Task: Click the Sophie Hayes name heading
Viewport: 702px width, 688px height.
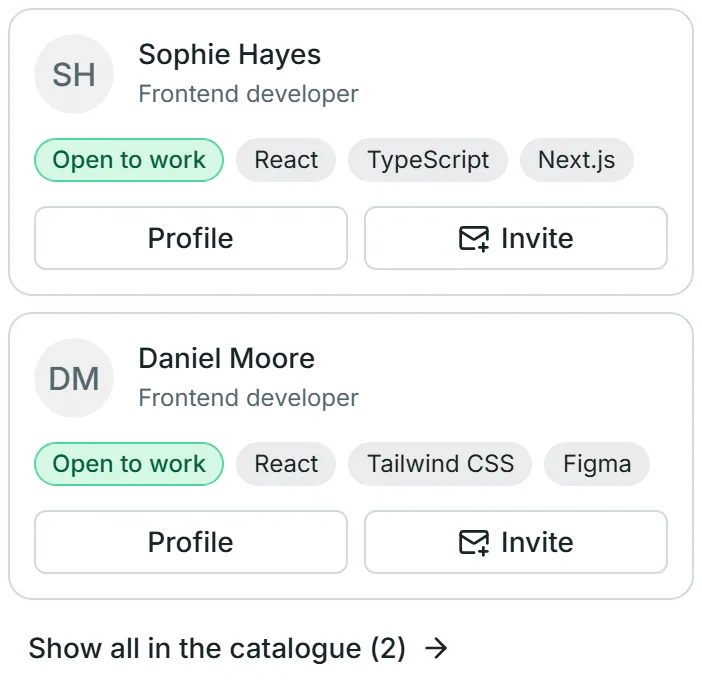Action: click(230, 55)
